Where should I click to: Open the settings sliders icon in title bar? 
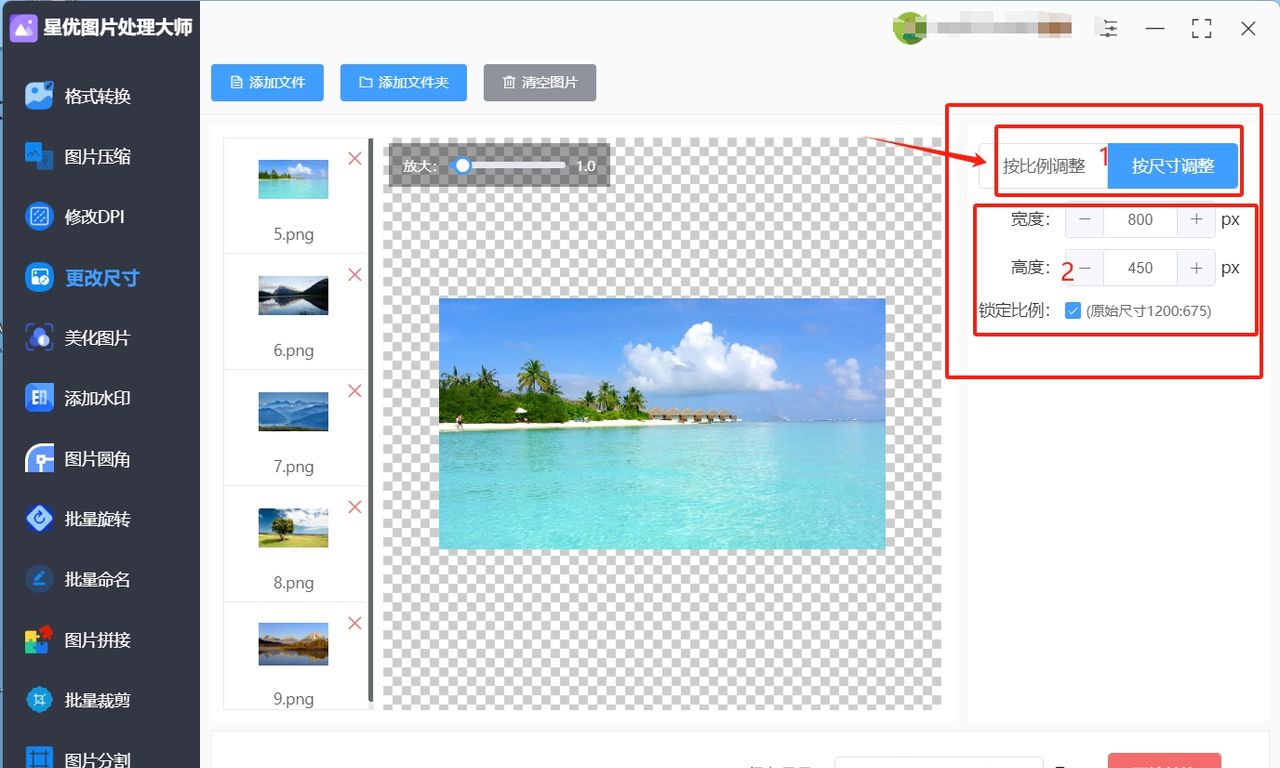point(1109,29)
